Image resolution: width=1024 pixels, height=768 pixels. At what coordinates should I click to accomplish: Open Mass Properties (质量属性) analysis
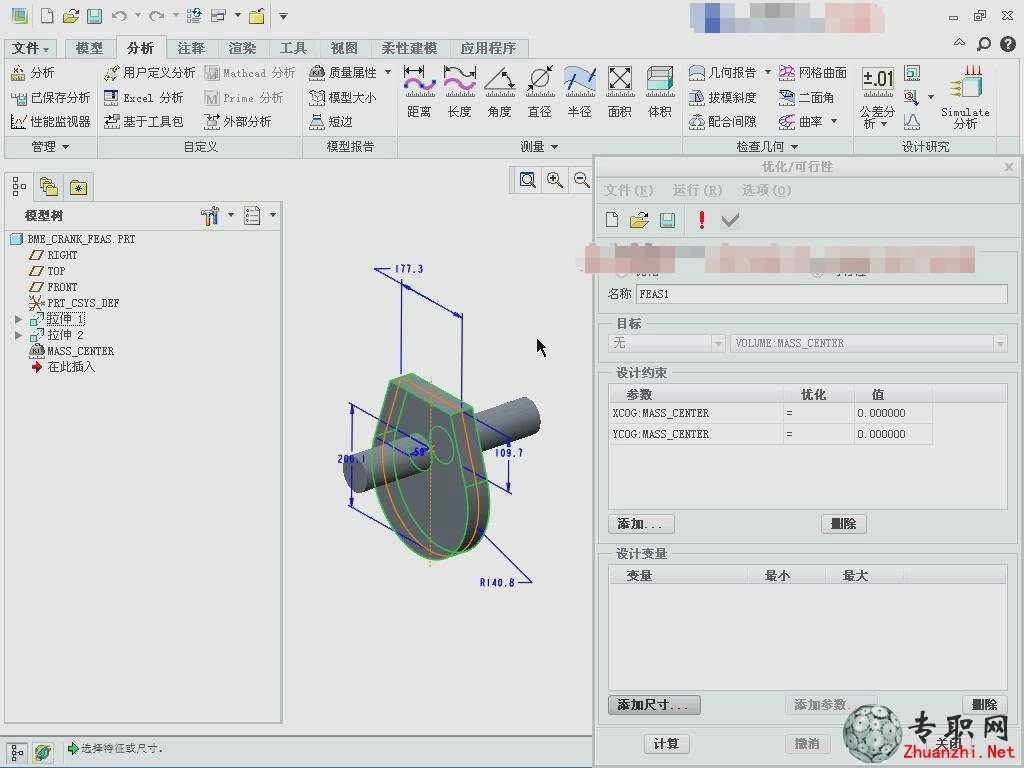point(344,72)
